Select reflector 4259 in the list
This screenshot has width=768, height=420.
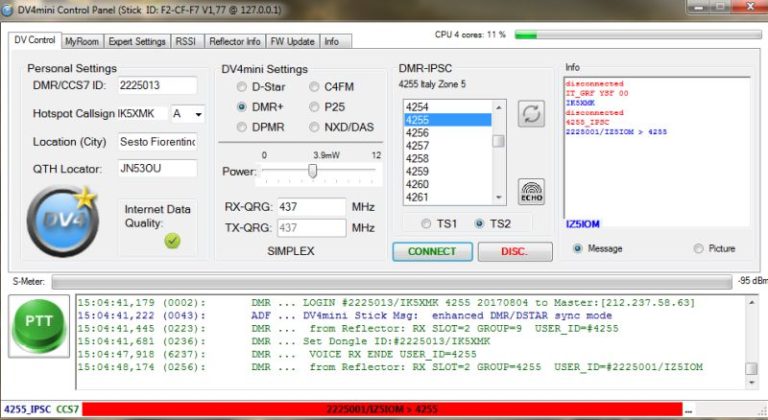(447, 171)
